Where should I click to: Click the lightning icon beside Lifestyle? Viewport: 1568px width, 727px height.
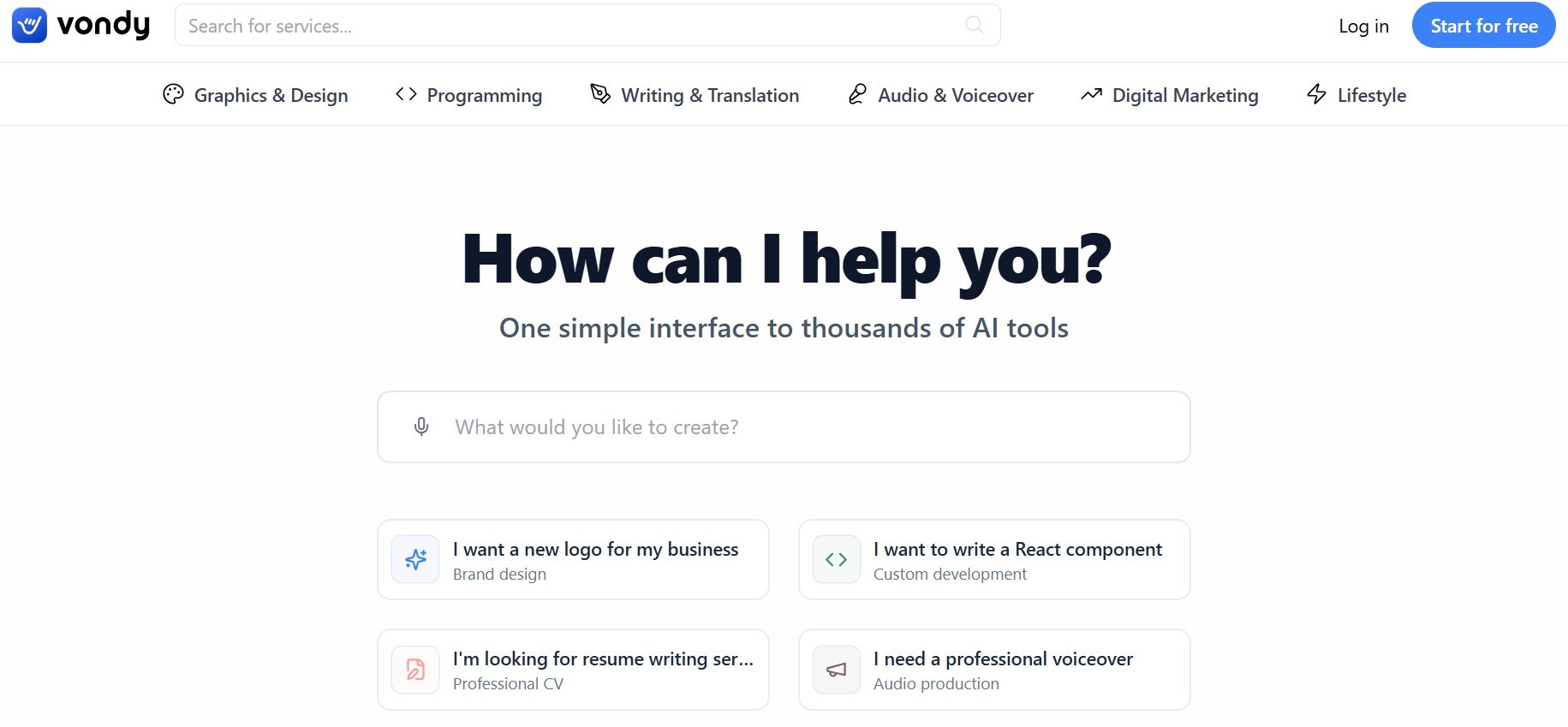click(x=1315, y=94)
